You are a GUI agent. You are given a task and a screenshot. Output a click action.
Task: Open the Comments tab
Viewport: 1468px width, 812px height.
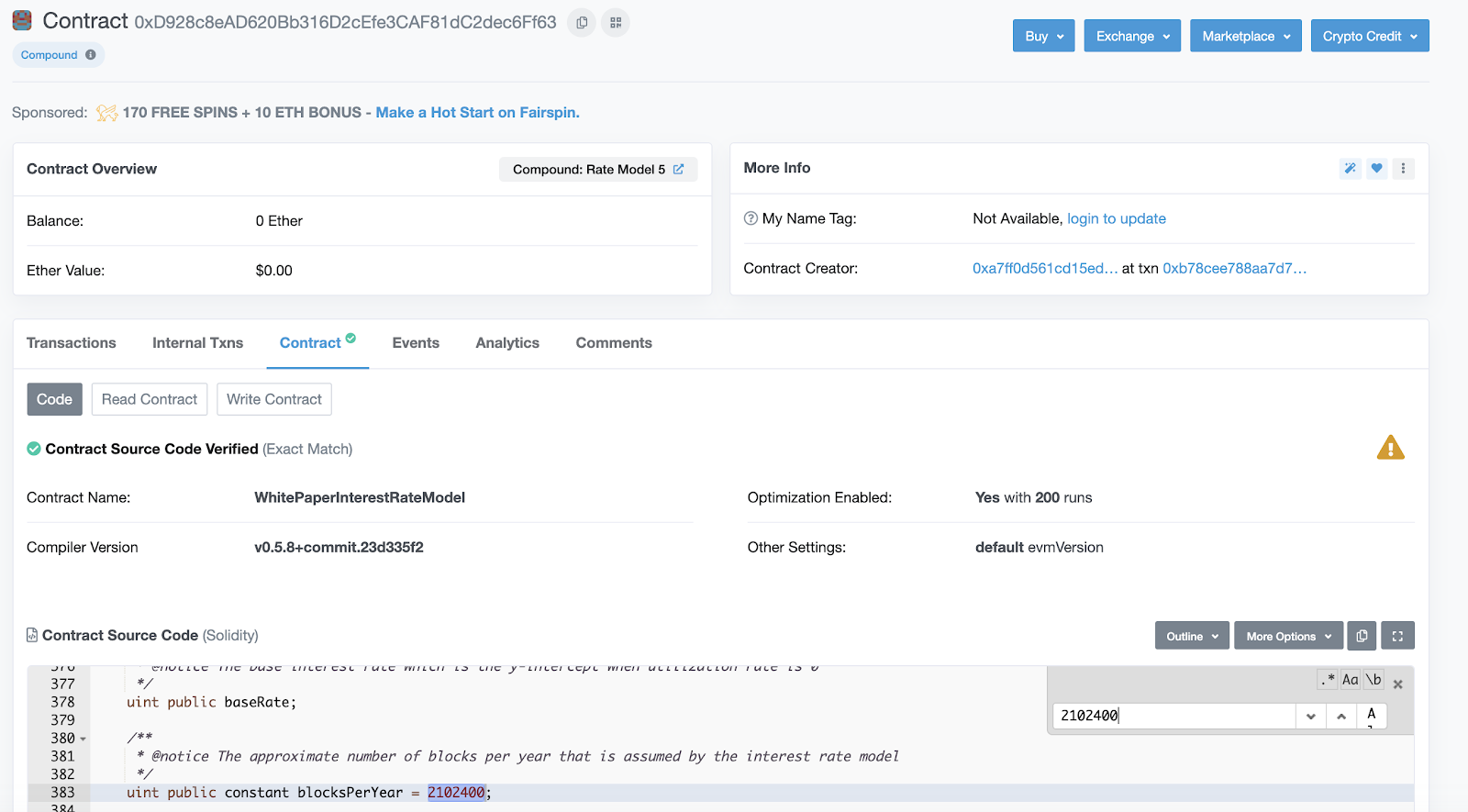tap(614, 343)
